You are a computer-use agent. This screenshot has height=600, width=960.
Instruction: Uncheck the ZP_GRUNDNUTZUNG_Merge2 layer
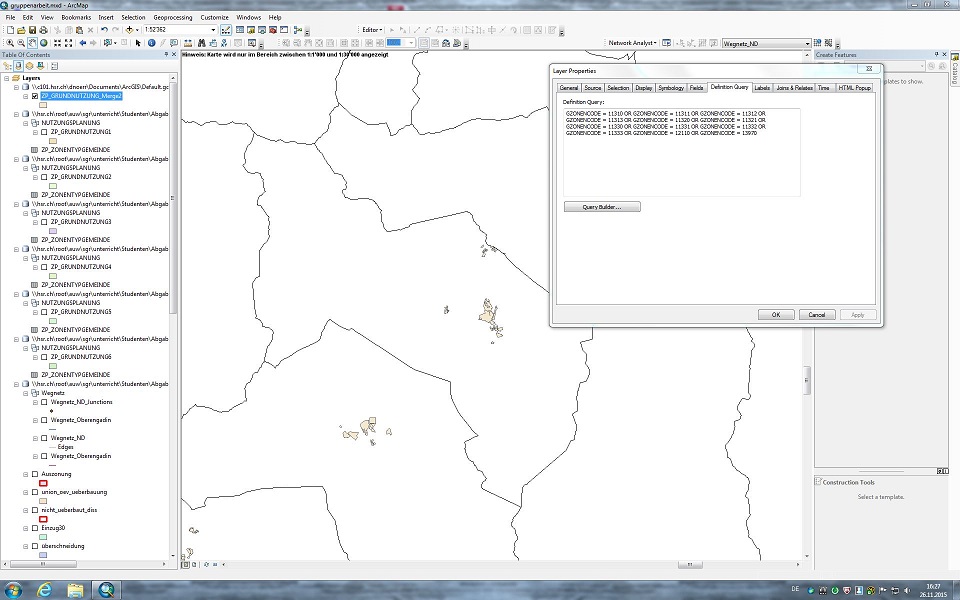(x=35, y=96)
